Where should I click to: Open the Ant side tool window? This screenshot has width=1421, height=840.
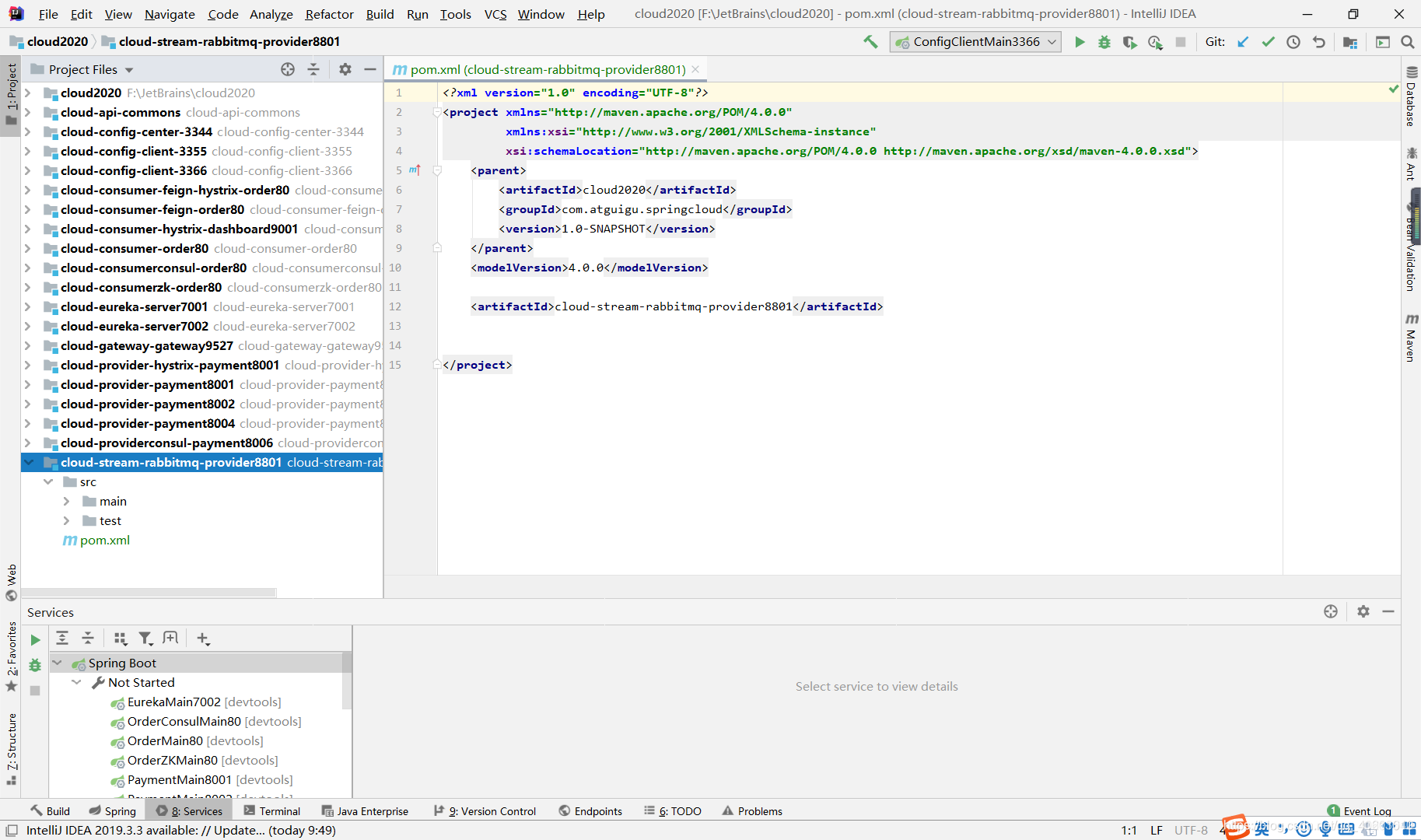coord(1411,163)
